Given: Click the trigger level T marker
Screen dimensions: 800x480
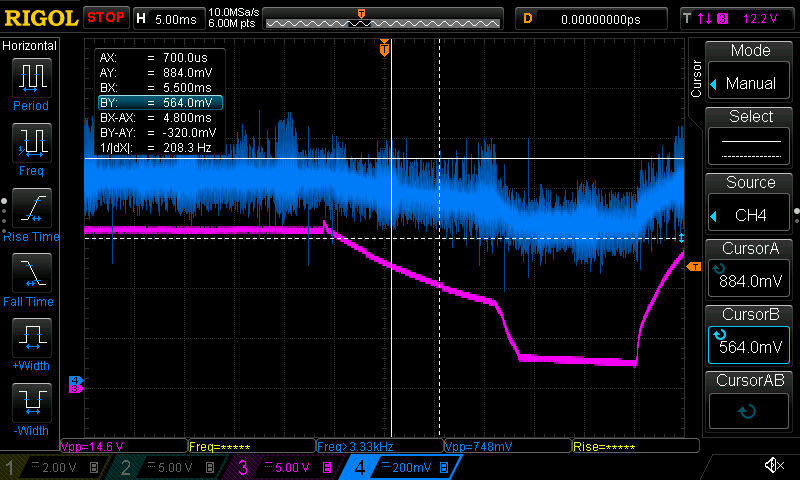Looking at the screenshot, I should pyautogui.click(x=694, y=267).
